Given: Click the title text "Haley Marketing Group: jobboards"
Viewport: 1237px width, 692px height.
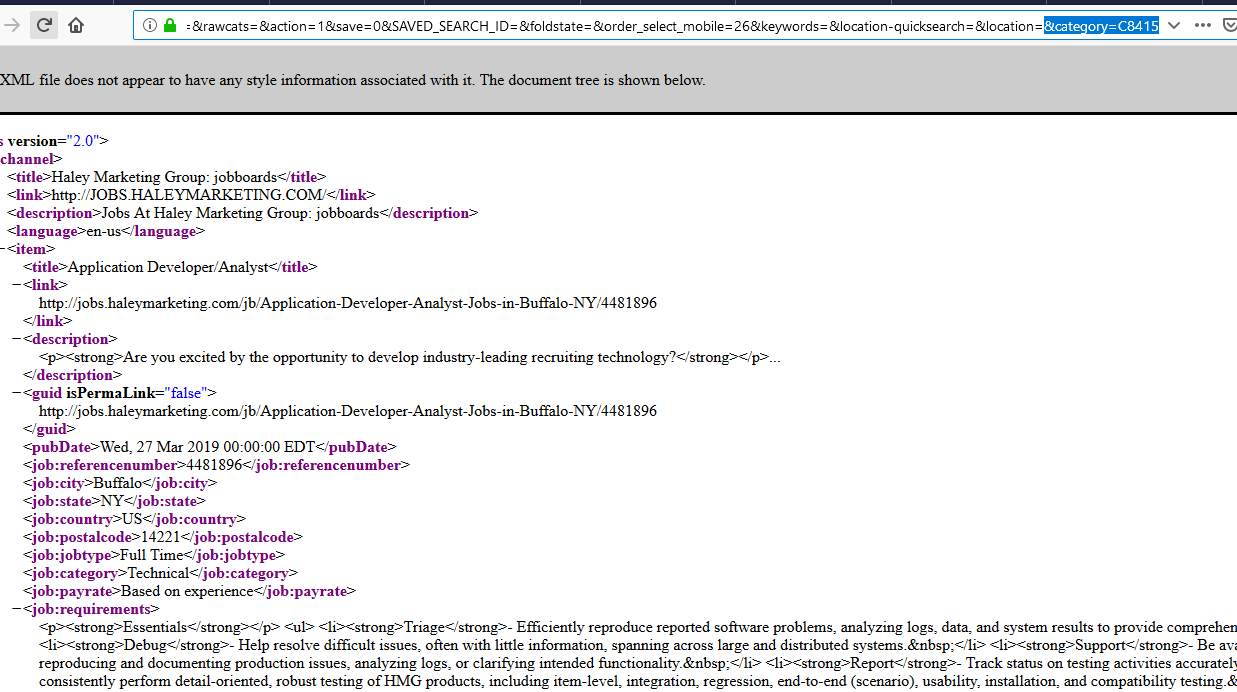Looking at the screenshot, I should (x=166, y=177).
